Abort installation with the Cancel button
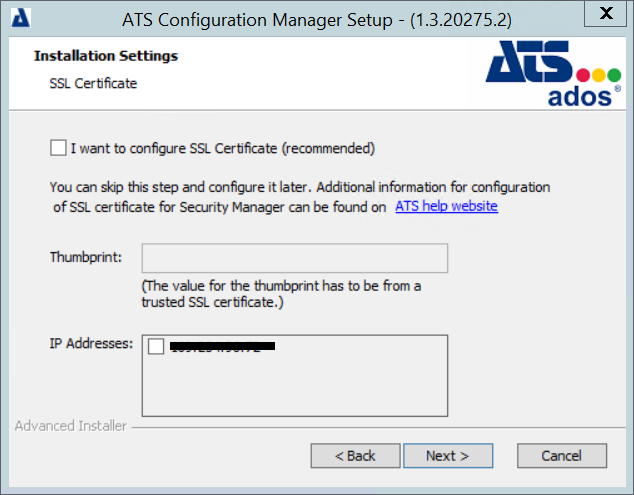Viewport: 634px width, 495px height. [561, 456]
